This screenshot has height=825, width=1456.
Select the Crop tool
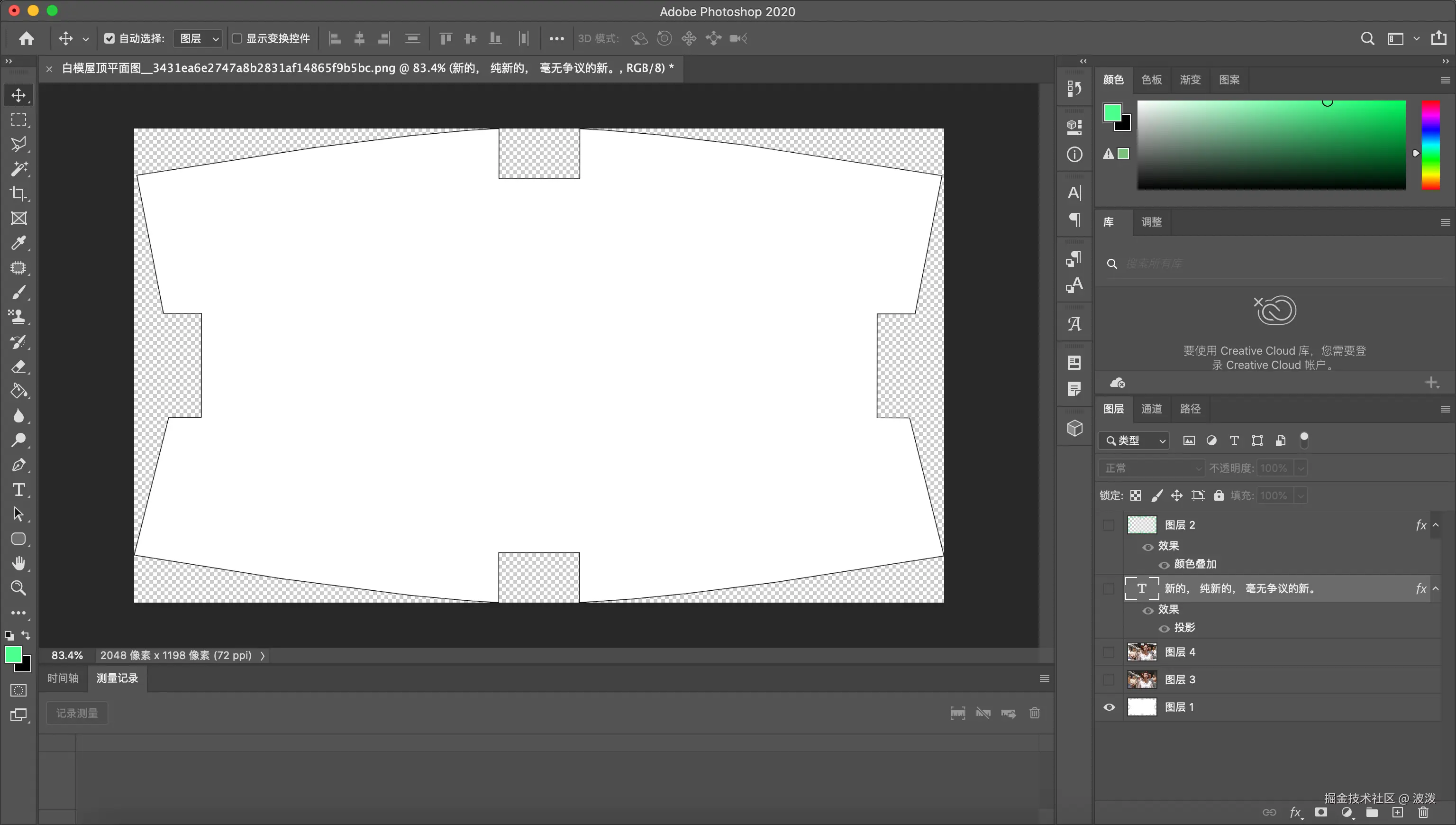tap(18, 194)
